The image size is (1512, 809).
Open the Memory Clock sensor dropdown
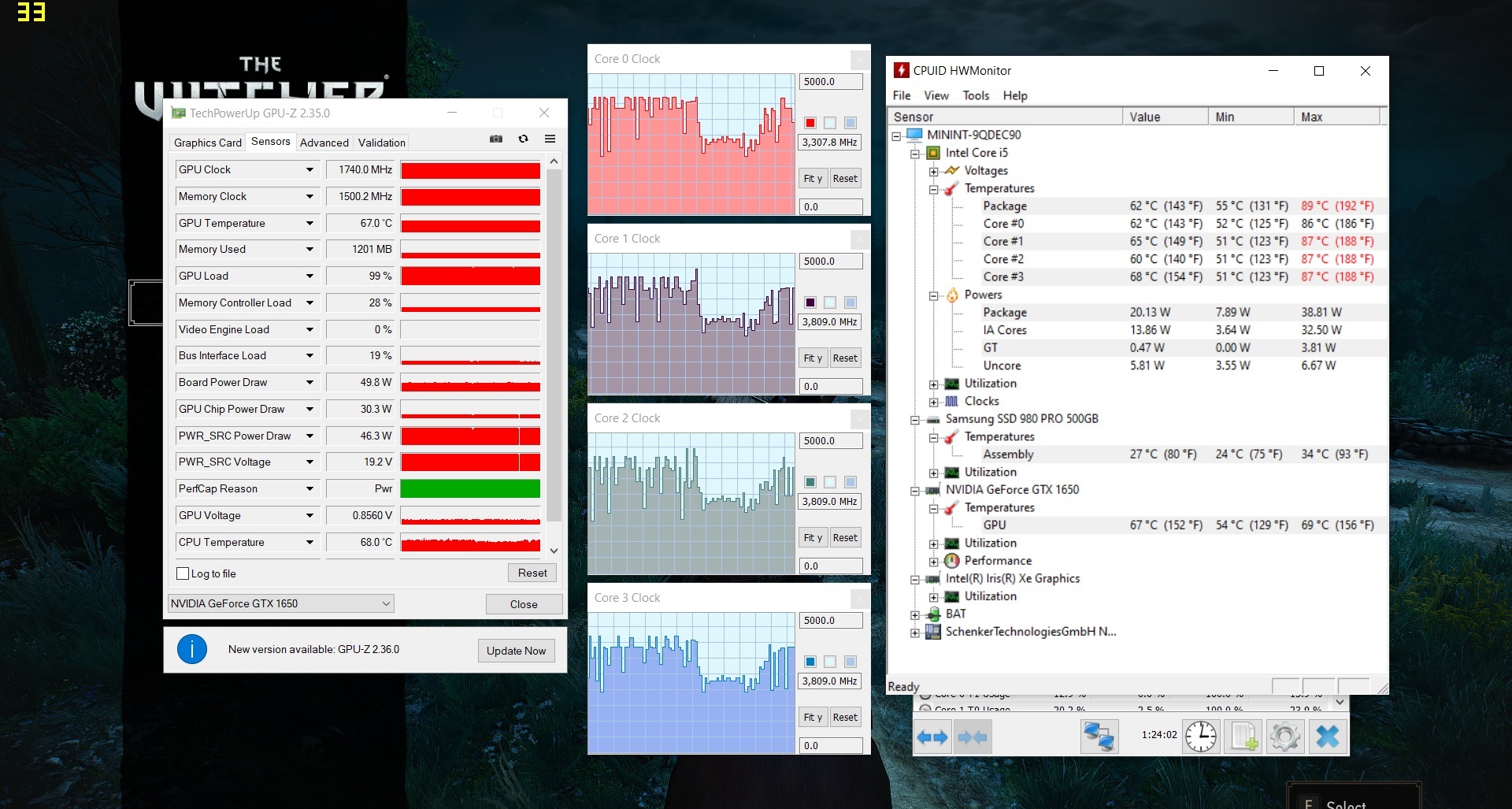309,196
